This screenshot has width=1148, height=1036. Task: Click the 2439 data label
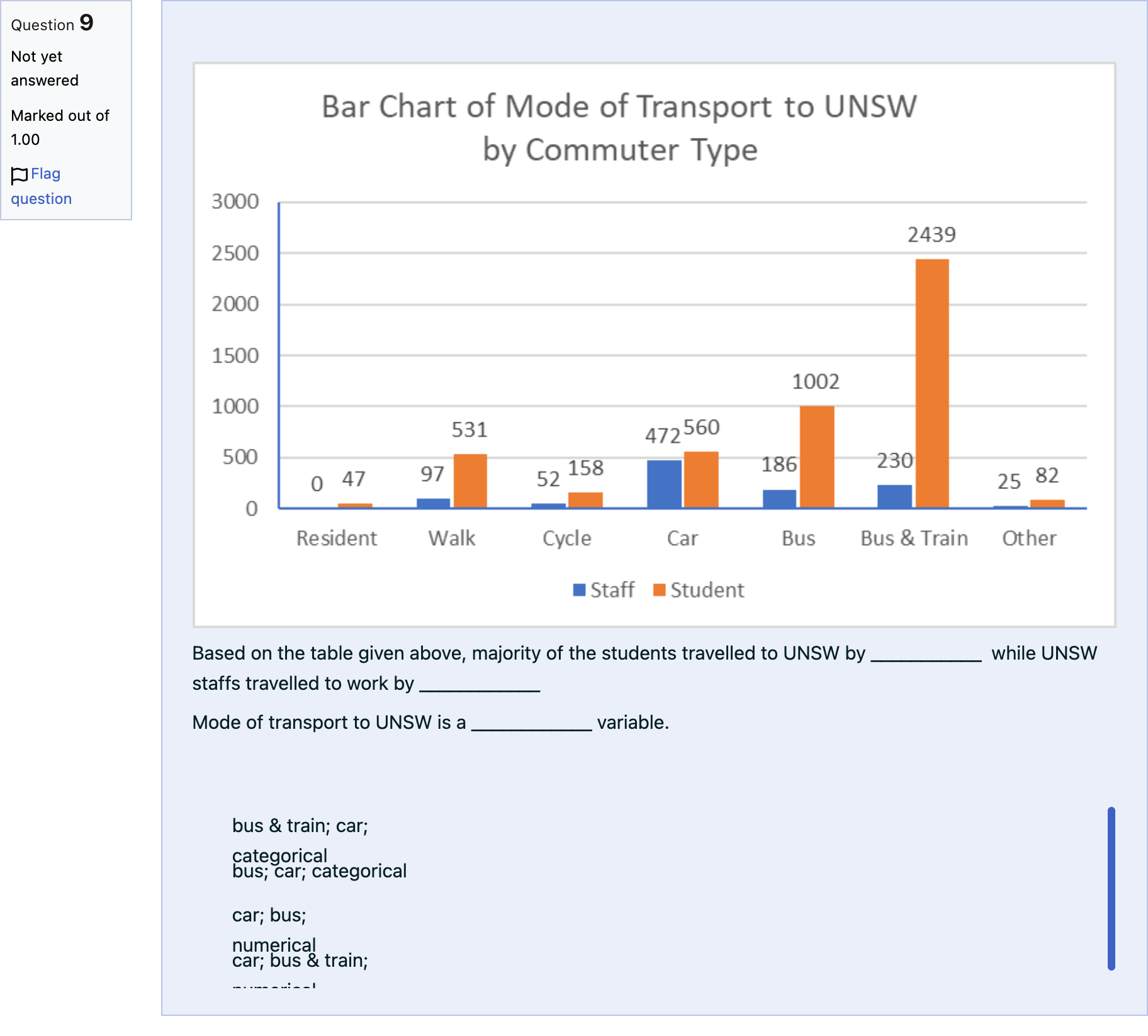pyautogui.click(x=931, y=235)
